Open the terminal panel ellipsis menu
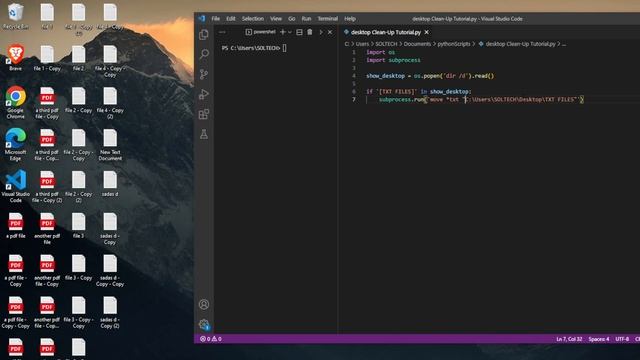The height and width of the screenshot is (360, 640). (222, 32)
